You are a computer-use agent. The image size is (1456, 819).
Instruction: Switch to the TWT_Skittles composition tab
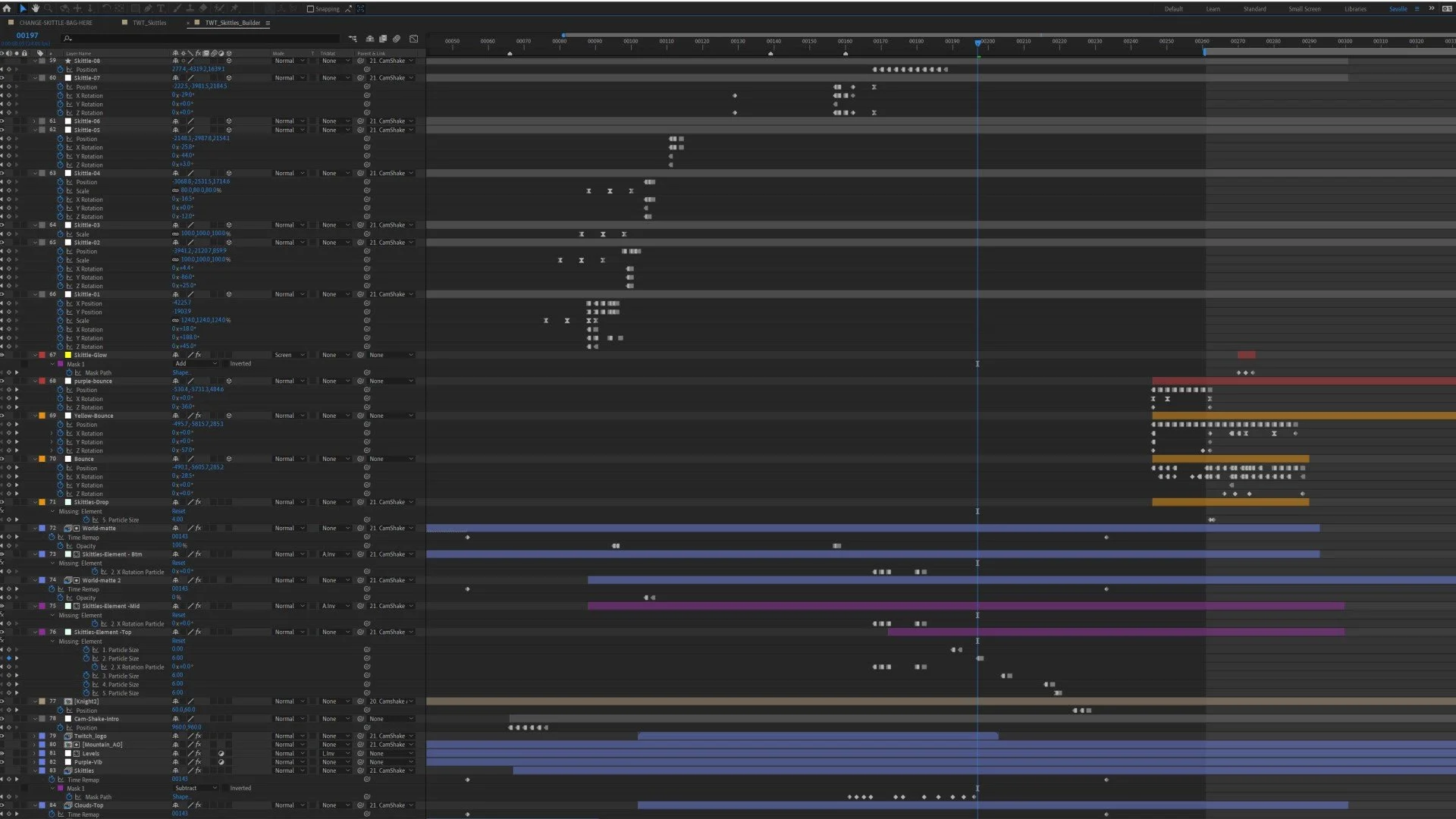(x=149, y=23)
